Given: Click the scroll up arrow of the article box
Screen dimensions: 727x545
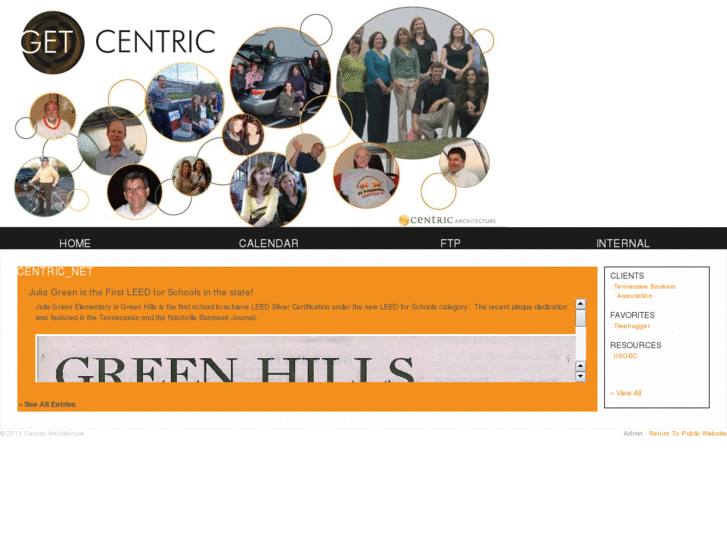Looking at the screenshot, I should (x=580, y=304).
